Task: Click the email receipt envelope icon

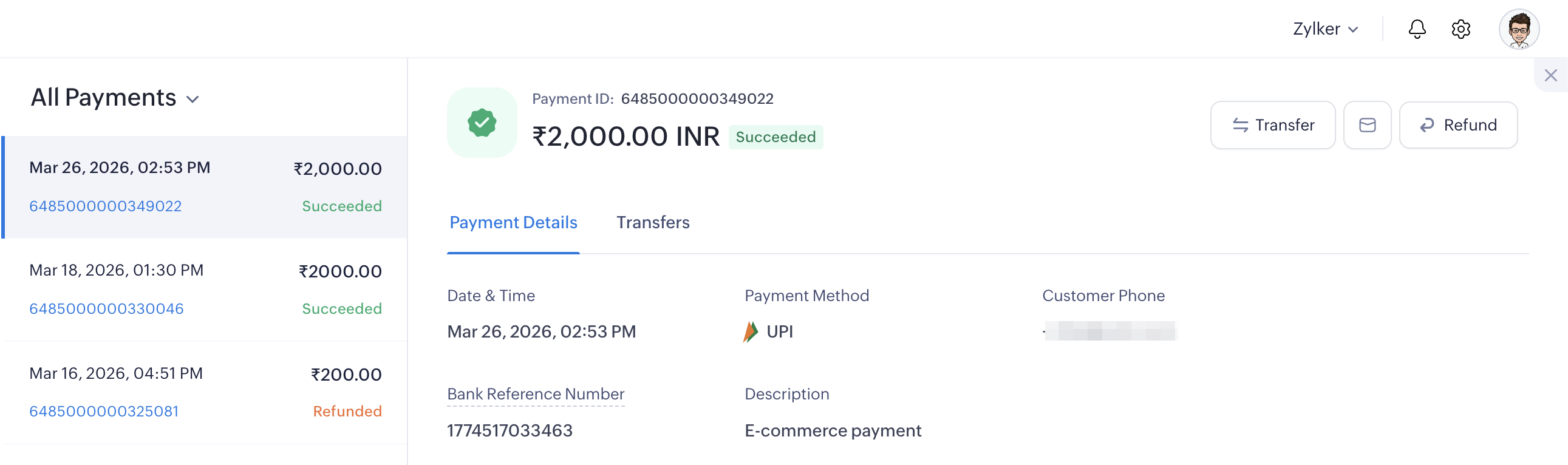Action: tap(1367, 126)
